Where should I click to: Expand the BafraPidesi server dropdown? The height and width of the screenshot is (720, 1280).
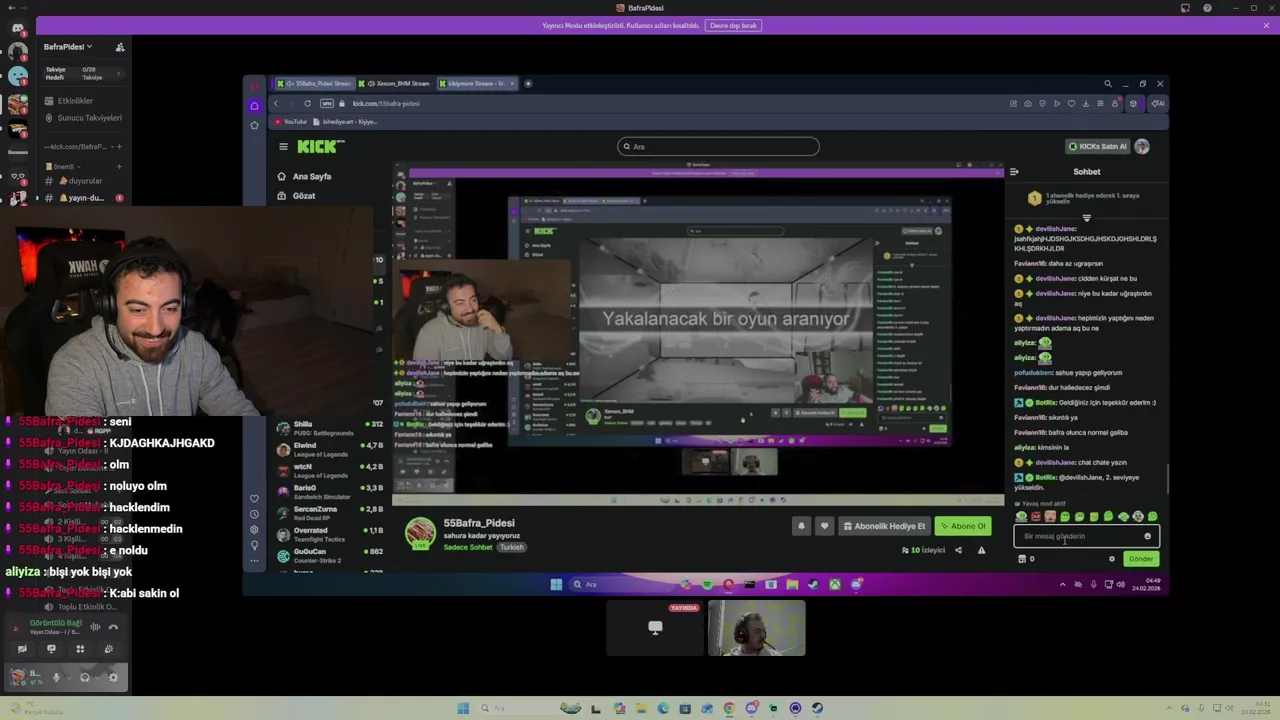point(67,47)
